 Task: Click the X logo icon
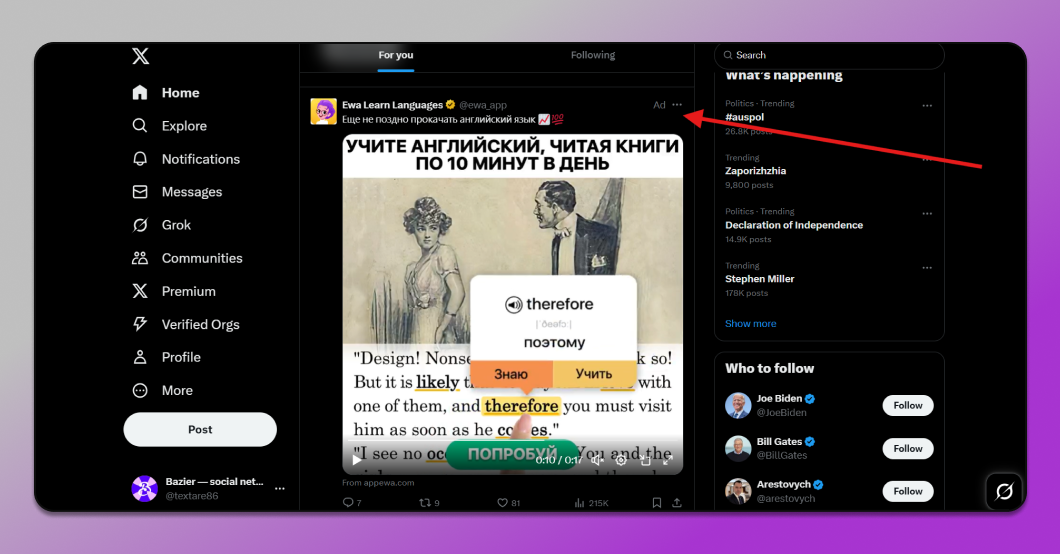point(141,55)
